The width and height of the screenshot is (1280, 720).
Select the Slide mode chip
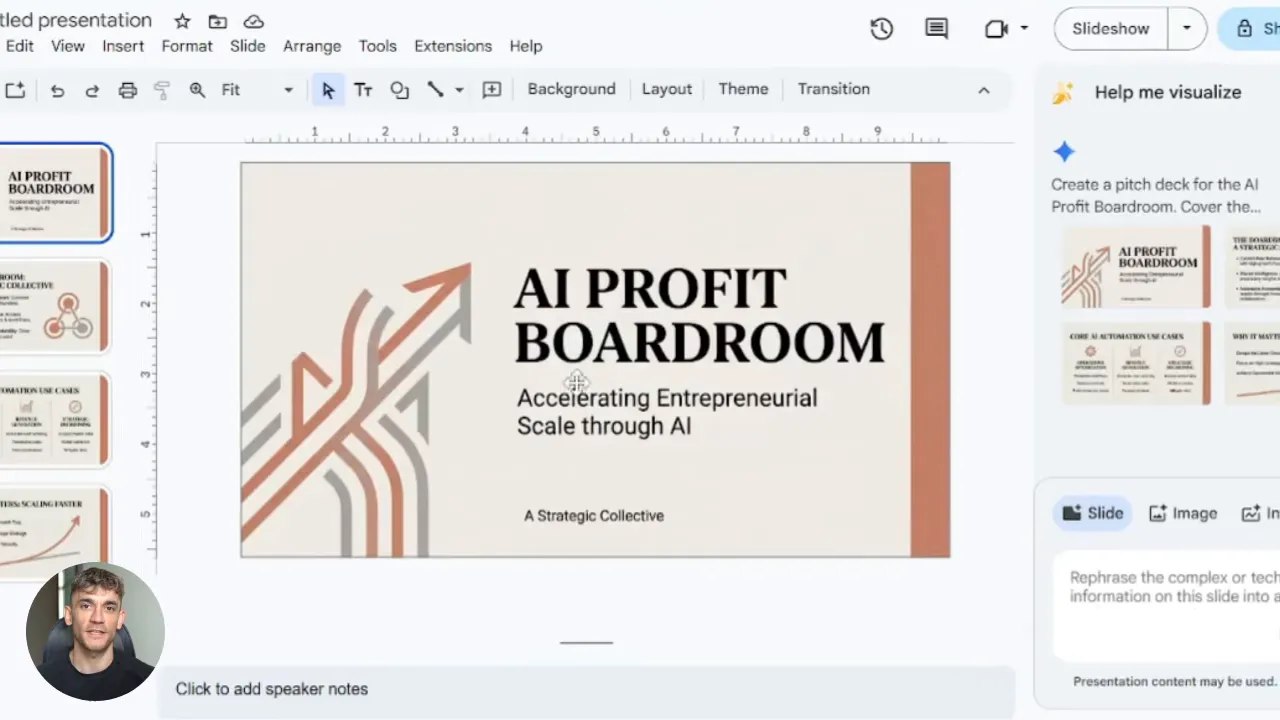tap(1093, 513)
